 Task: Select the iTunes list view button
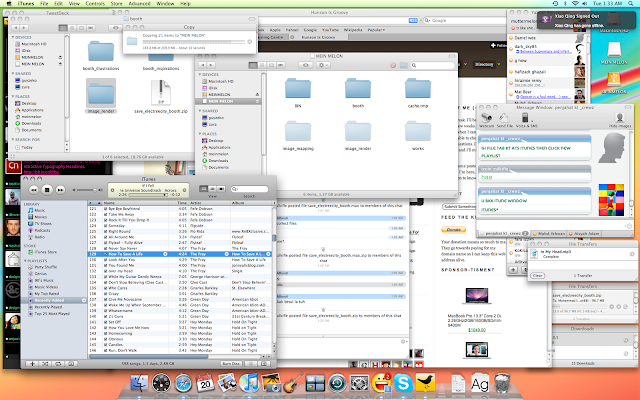(x=203, y=189)
